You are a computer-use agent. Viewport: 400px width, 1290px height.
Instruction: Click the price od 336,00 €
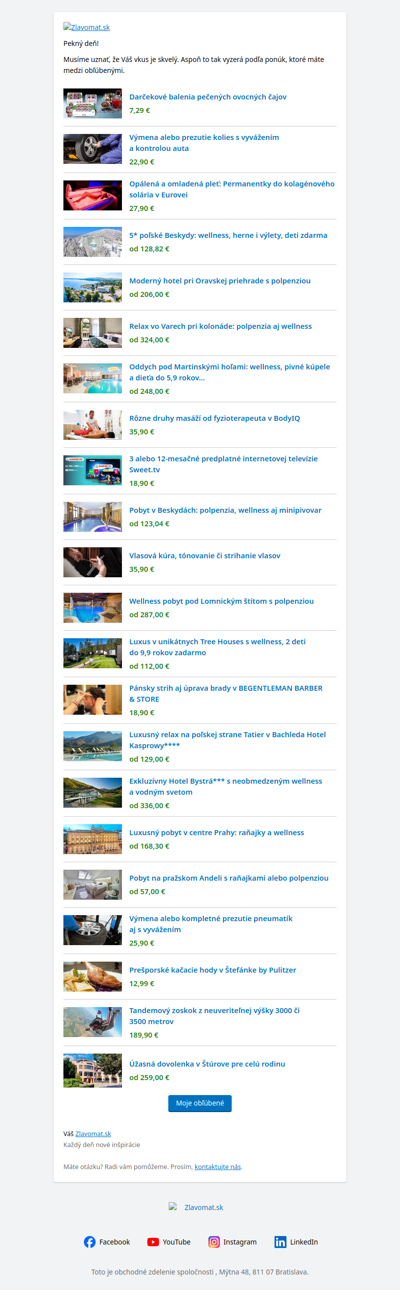pos(149,805)
